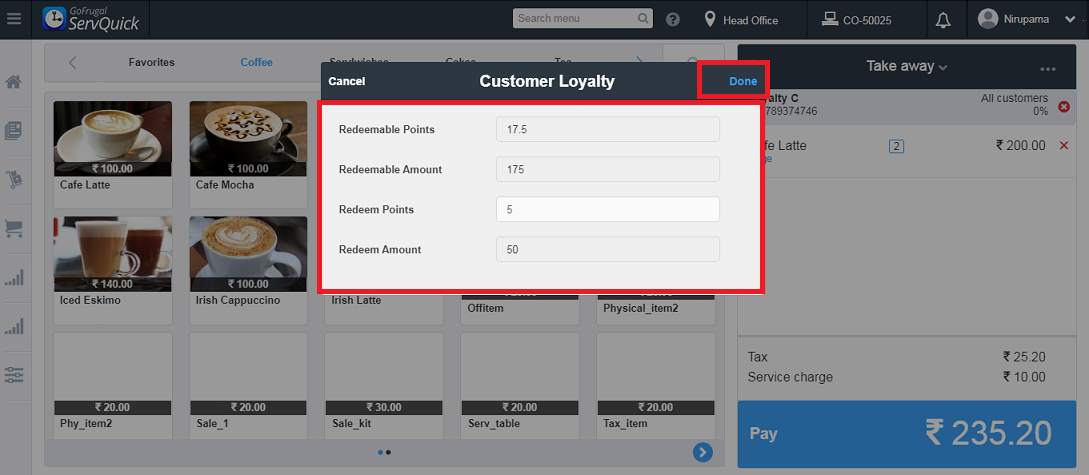Switch to the Favorites category tab
The width and height of the screenshot is (1089, 475).
click(x=151, y=62)
